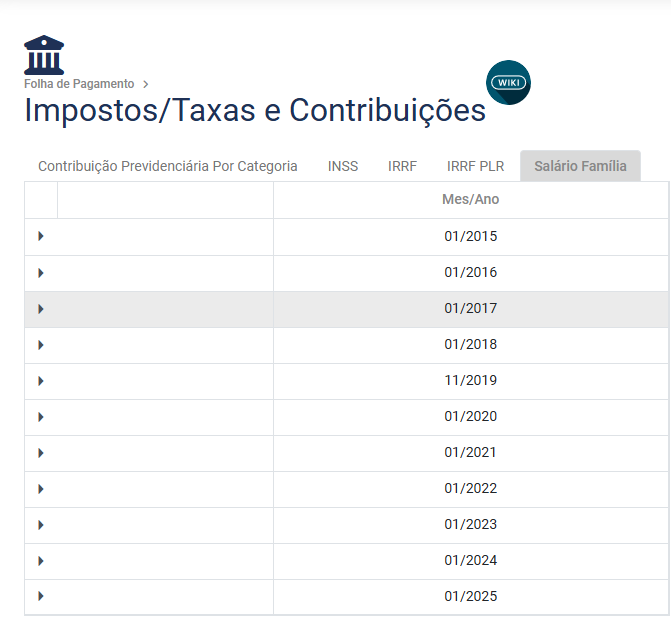671x618 pixels.
Task: Click the Folha de Pagamento breadcrumb link
Action: click(x=79, y=84)
